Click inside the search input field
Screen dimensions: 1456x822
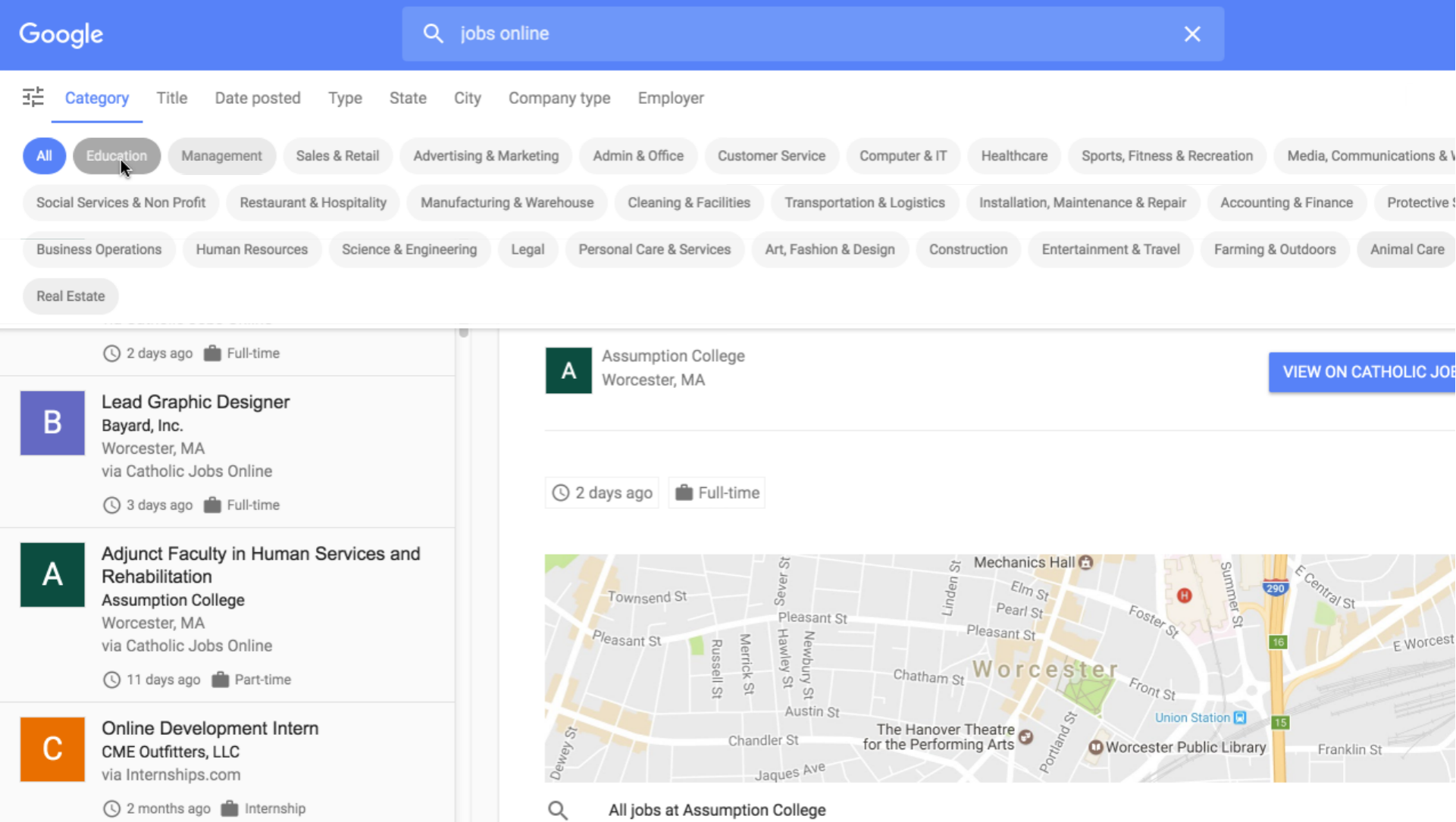[758, 33]
